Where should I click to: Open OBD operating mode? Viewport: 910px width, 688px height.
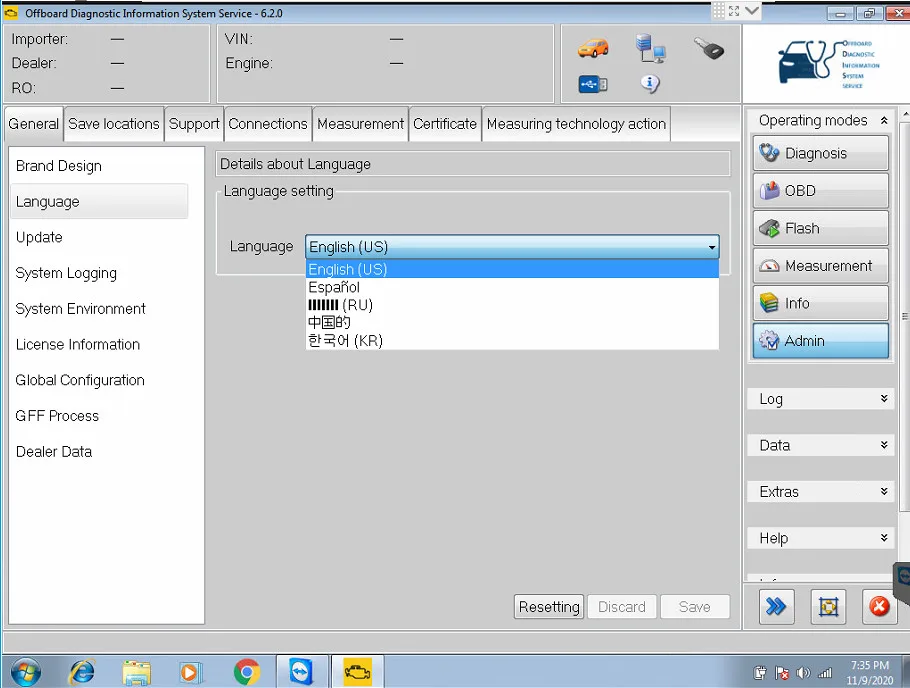point(821,191)
